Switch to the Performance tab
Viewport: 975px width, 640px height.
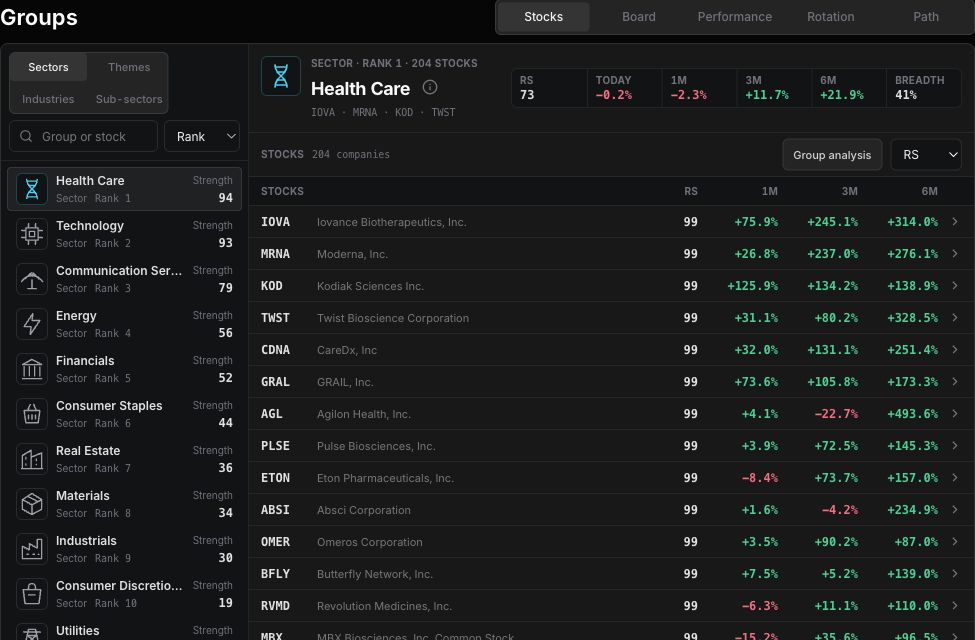[x=734, y=17]
